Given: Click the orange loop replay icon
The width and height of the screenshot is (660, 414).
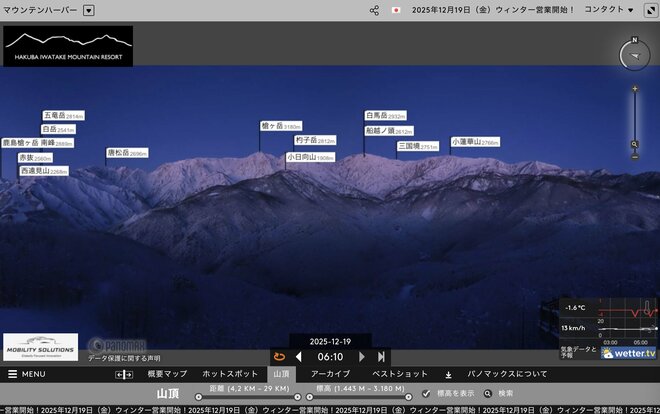Looking at the screenshot, I should pyautogui.click(x=279, y=357).
